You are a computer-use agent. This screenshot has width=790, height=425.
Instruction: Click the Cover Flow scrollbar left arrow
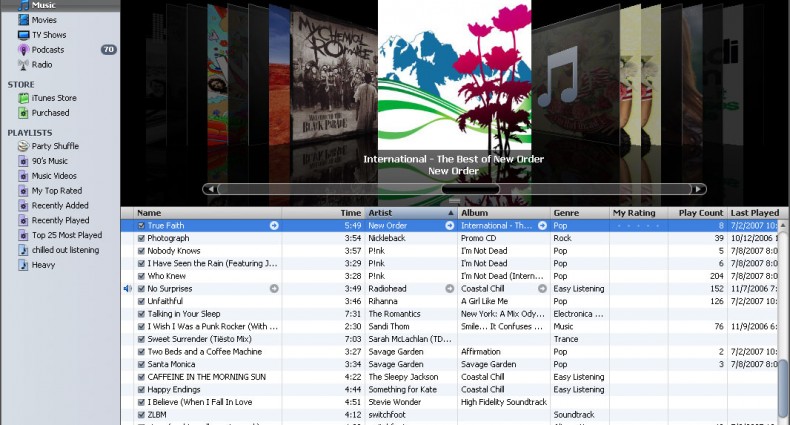click(x=208, y=188)
